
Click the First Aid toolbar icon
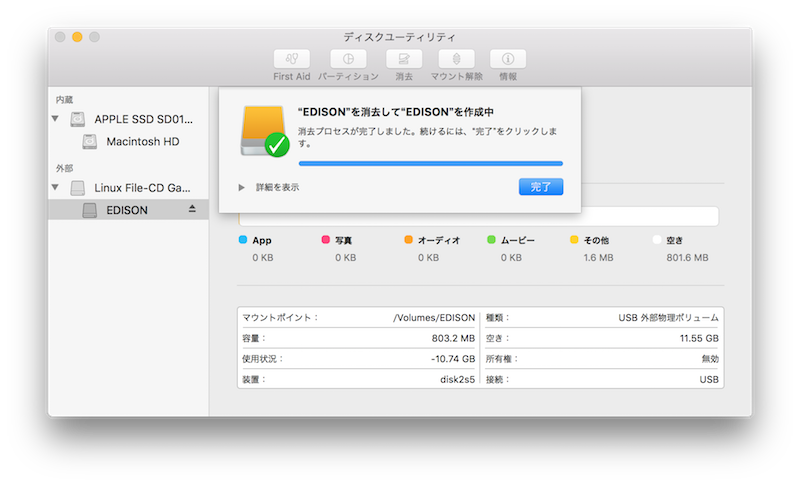click(x=291, y=59)
